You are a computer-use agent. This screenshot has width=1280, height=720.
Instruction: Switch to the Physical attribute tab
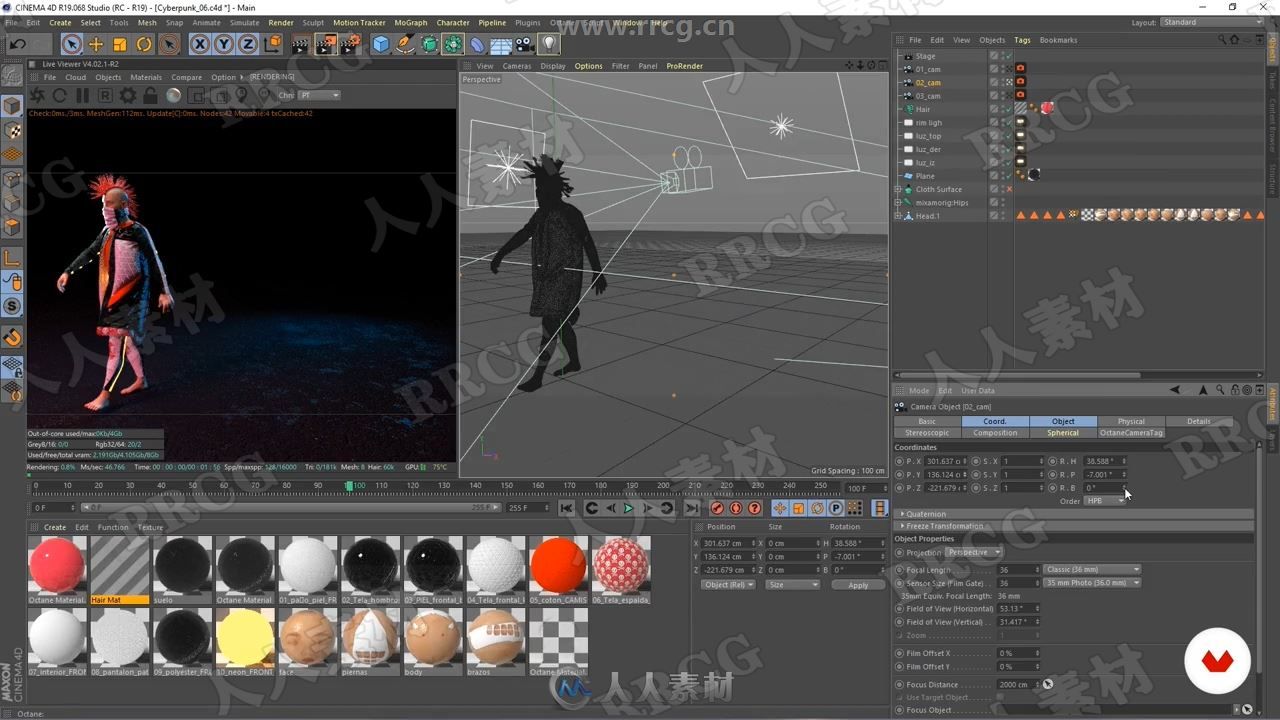(1131, 421)
